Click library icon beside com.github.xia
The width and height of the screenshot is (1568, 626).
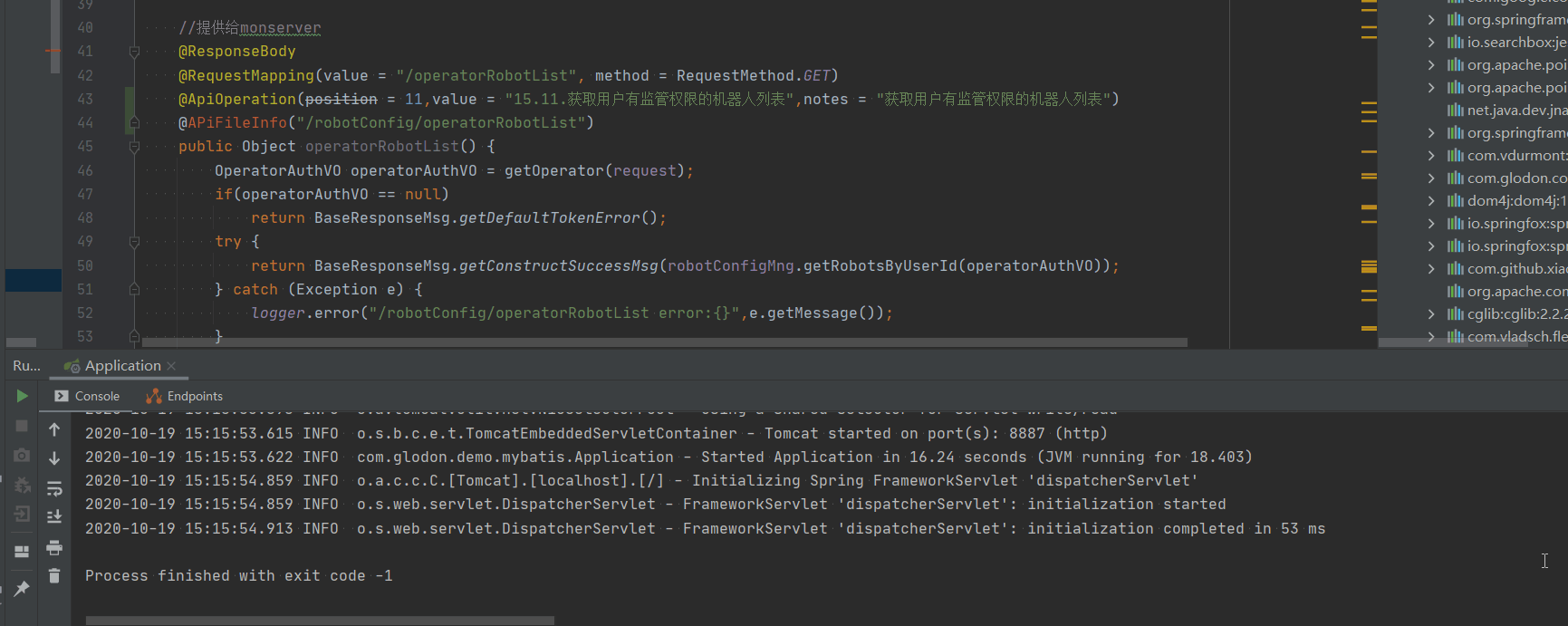click(1455, 269)
